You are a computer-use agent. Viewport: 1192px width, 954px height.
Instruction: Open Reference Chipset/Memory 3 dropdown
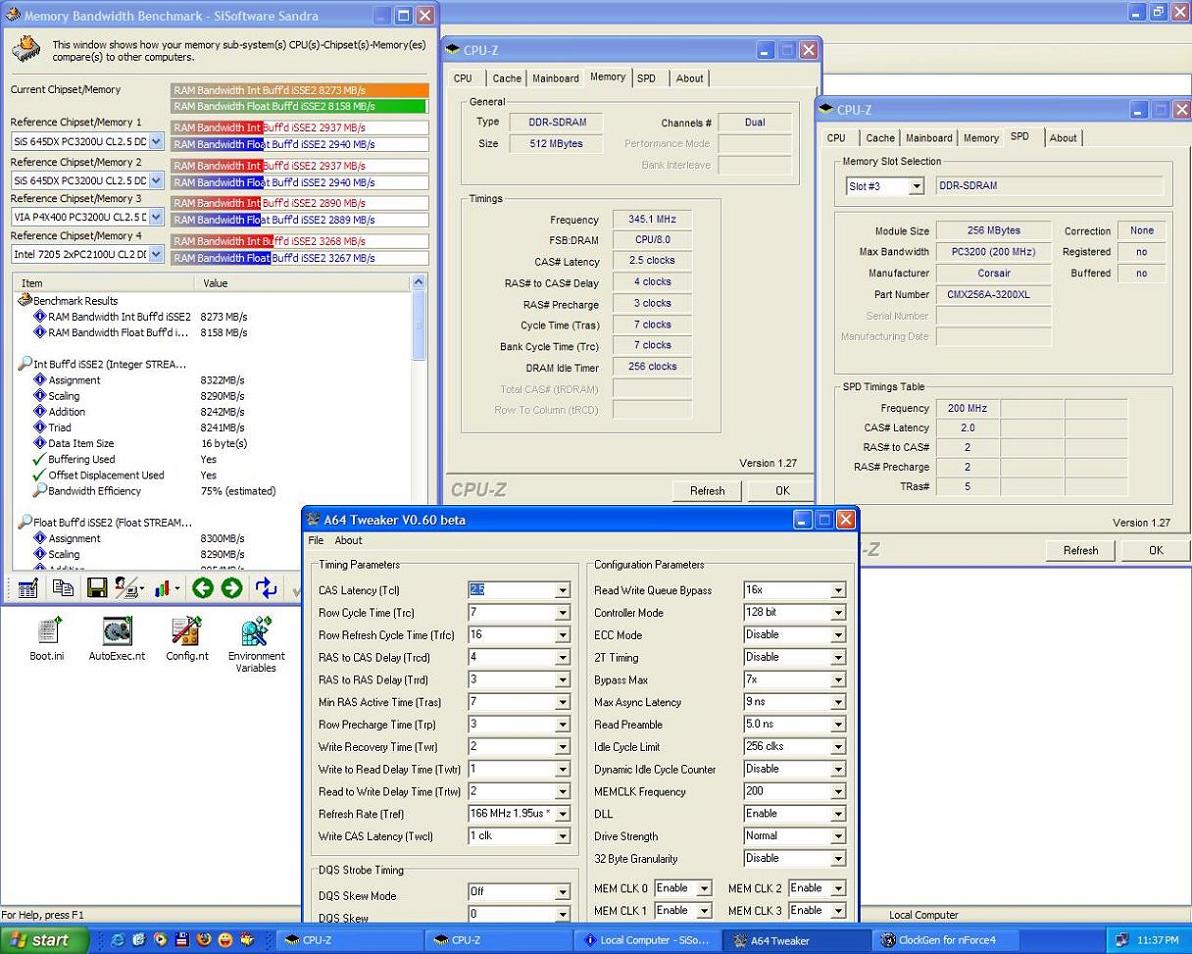(156, 217)
